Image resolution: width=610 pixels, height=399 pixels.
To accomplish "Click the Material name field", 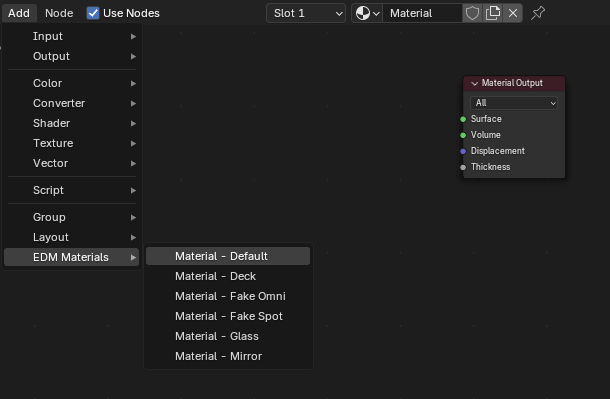I will pos(422,13).
